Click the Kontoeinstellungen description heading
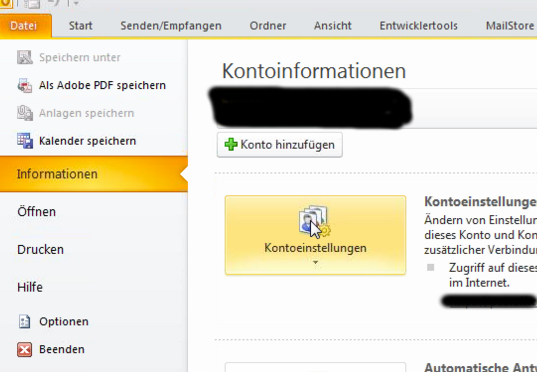Image resolution: width=537 pixels, height=372 pixels. [x=480, y=202]
